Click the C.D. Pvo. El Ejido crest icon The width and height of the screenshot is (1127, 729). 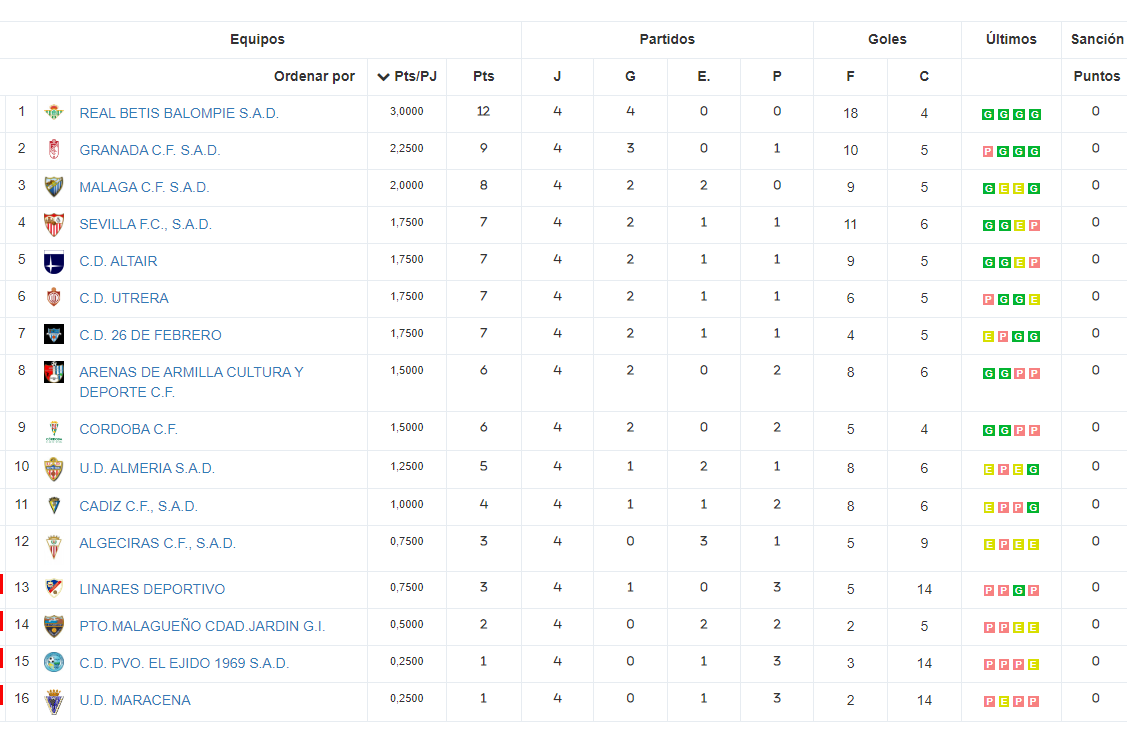54,662
